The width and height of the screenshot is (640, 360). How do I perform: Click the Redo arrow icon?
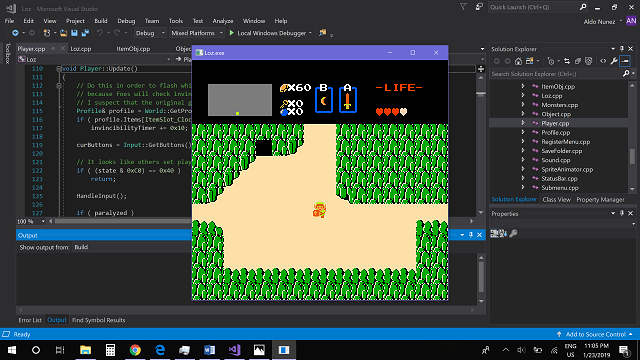coord(117,33)
